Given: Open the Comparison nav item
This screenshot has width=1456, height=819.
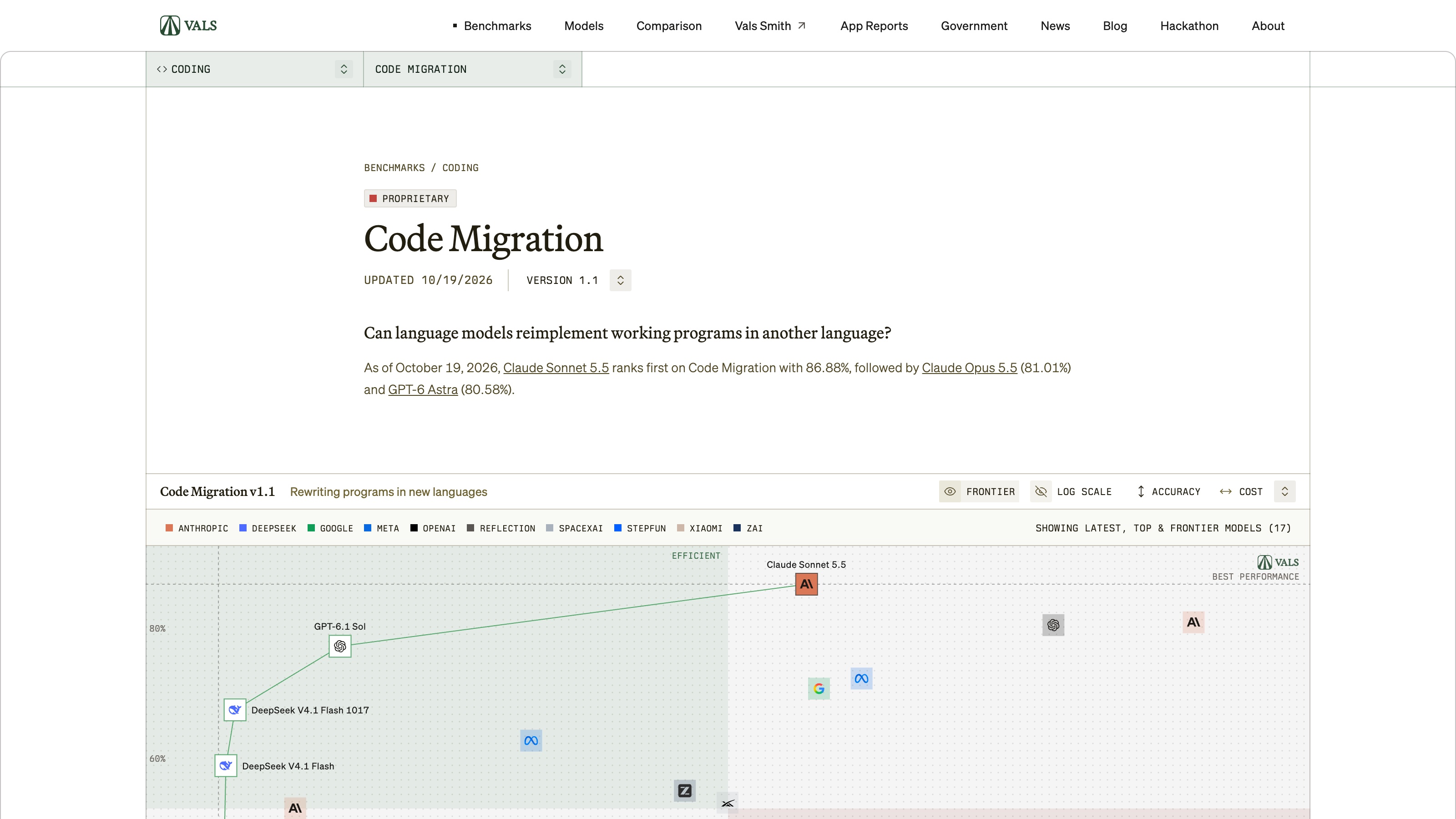Looking at the screenshot, I should pos(669,26).
